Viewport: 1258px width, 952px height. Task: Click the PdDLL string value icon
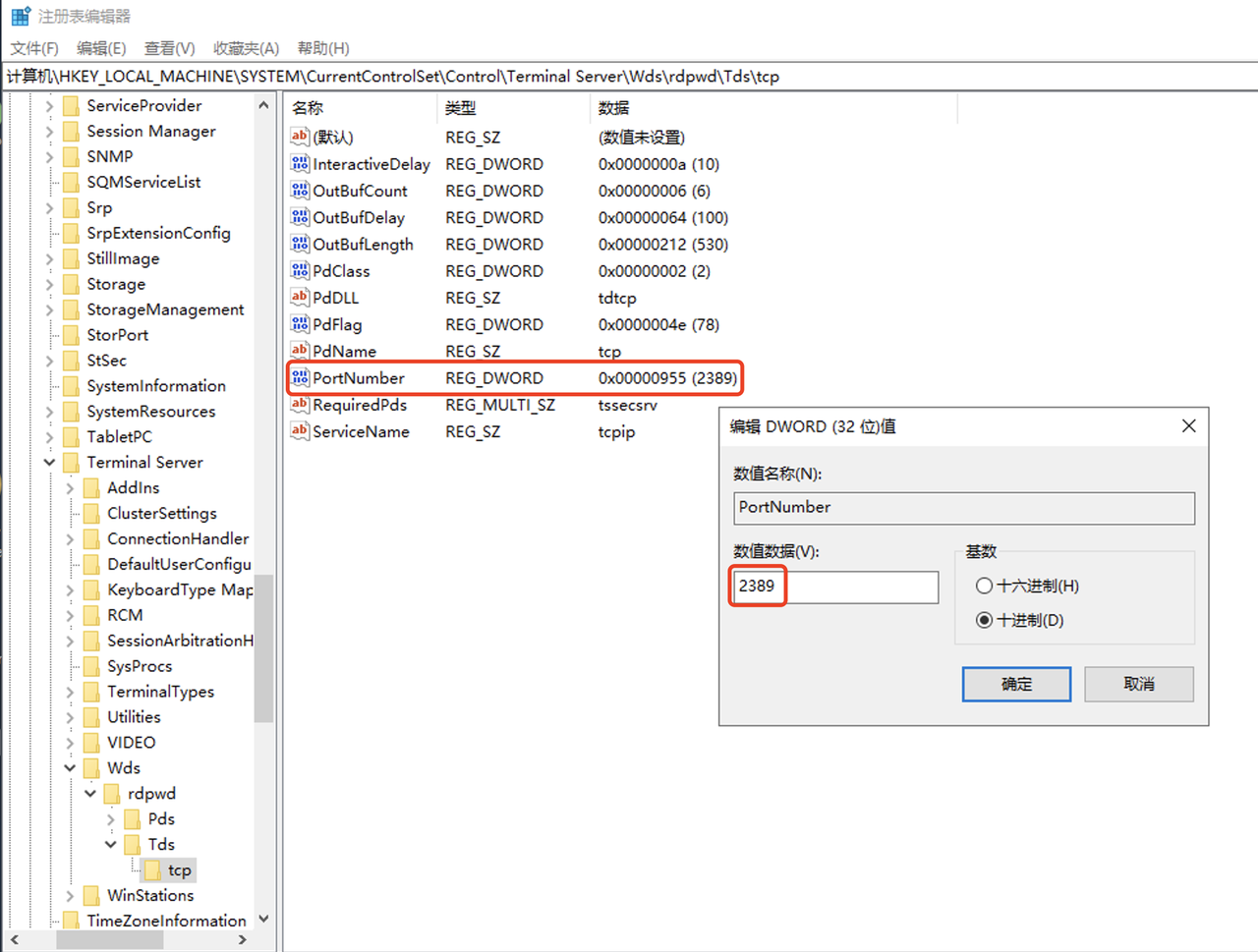[300, 298]
